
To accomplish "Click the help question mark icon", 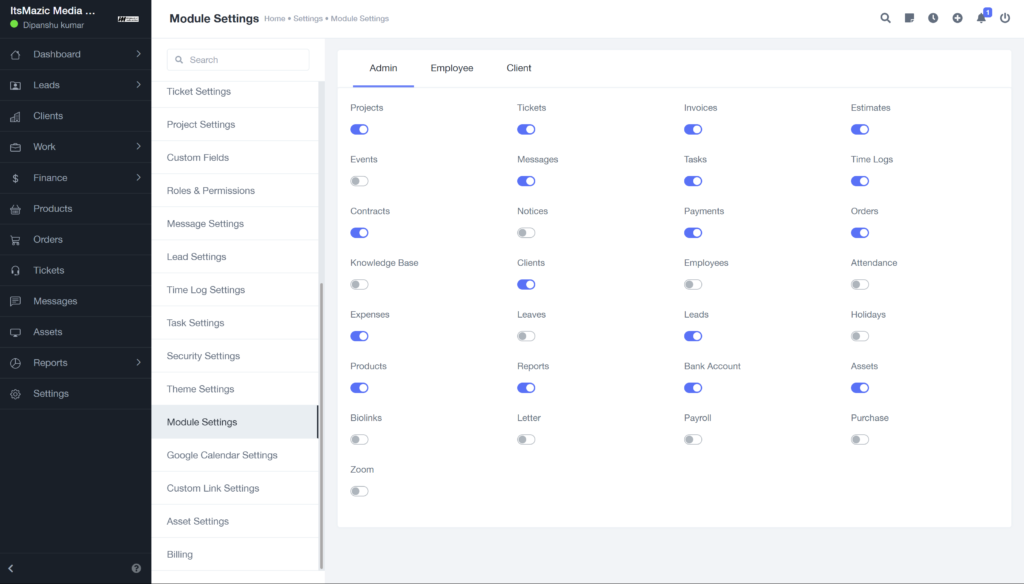I will [x=136, y=568].
